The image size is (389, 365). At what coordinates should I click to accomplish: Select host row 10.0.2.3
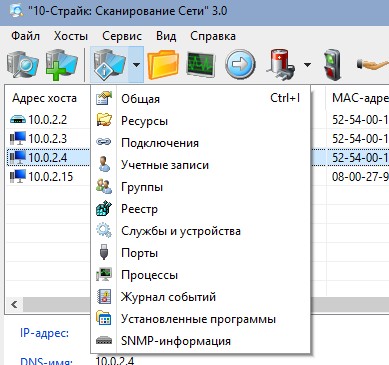[x=48, y=138]
